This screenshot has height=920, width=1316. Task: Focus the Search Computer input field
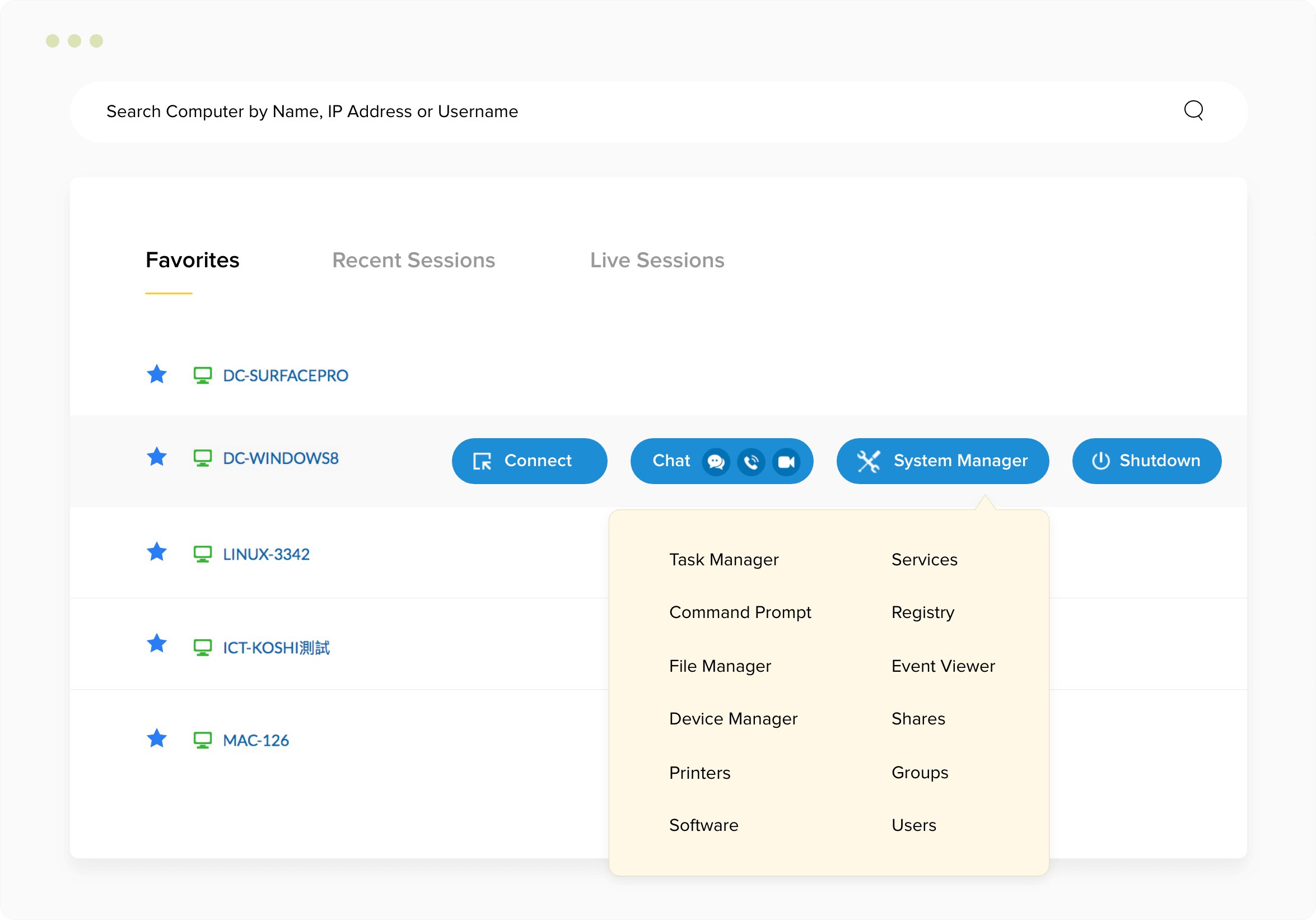[659, 111]
